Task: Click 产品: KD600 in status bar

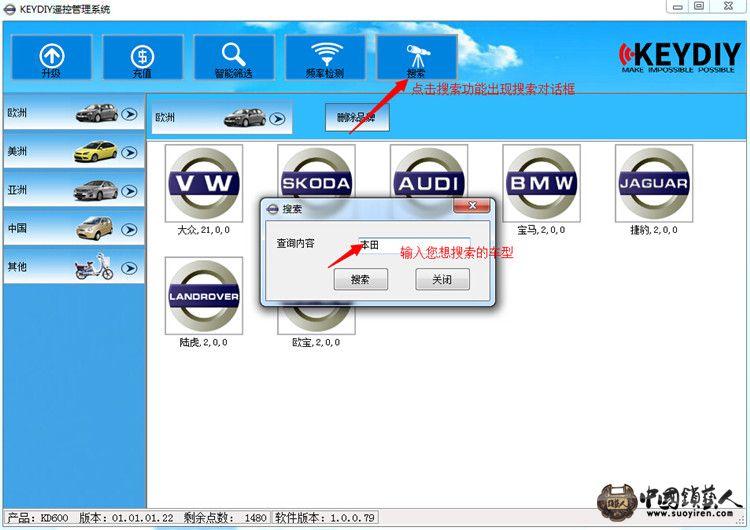Action: (x=38, y=518)
